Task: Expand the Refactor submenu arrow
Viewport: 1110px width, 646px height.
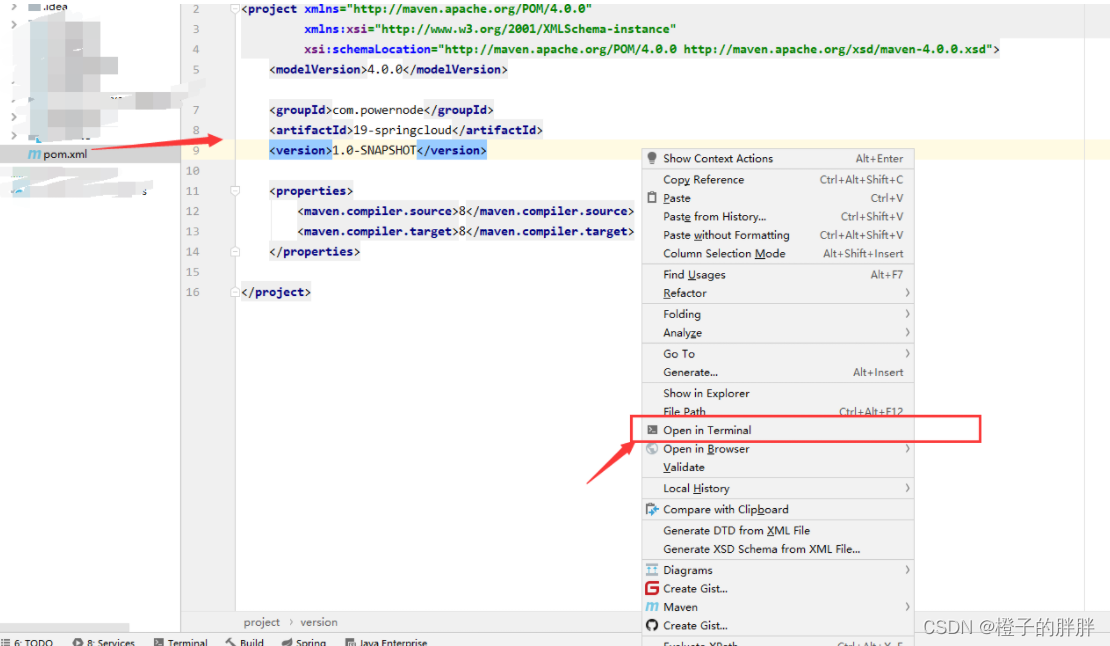Action: (x=907, y=293)
